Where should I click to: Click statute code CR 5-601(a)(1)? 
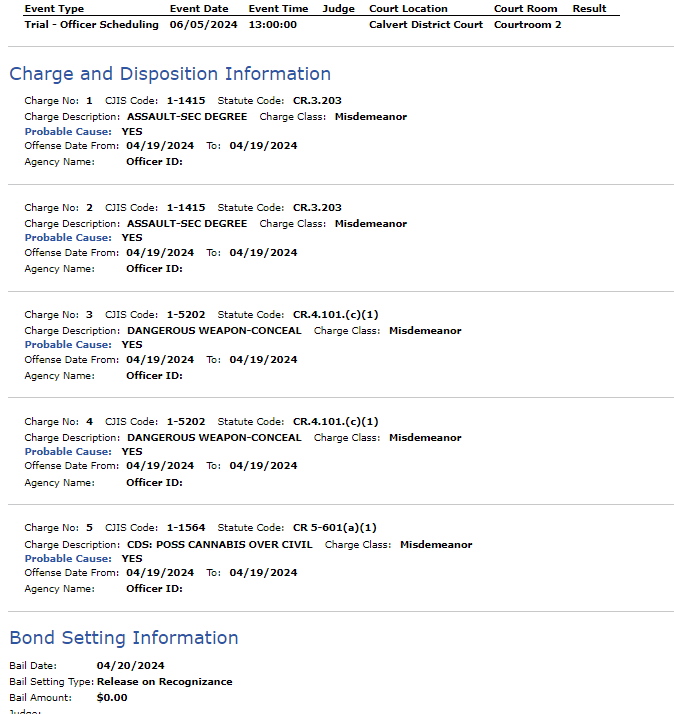pyautogui.click(x=335, y=528)
